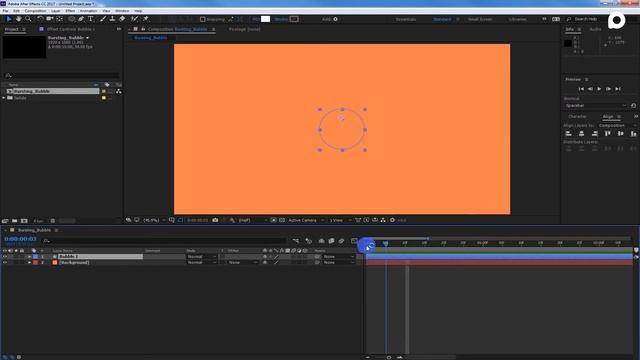640x360 pixels.
Task: Align layer to top edge
Action: tap(608, 134)
